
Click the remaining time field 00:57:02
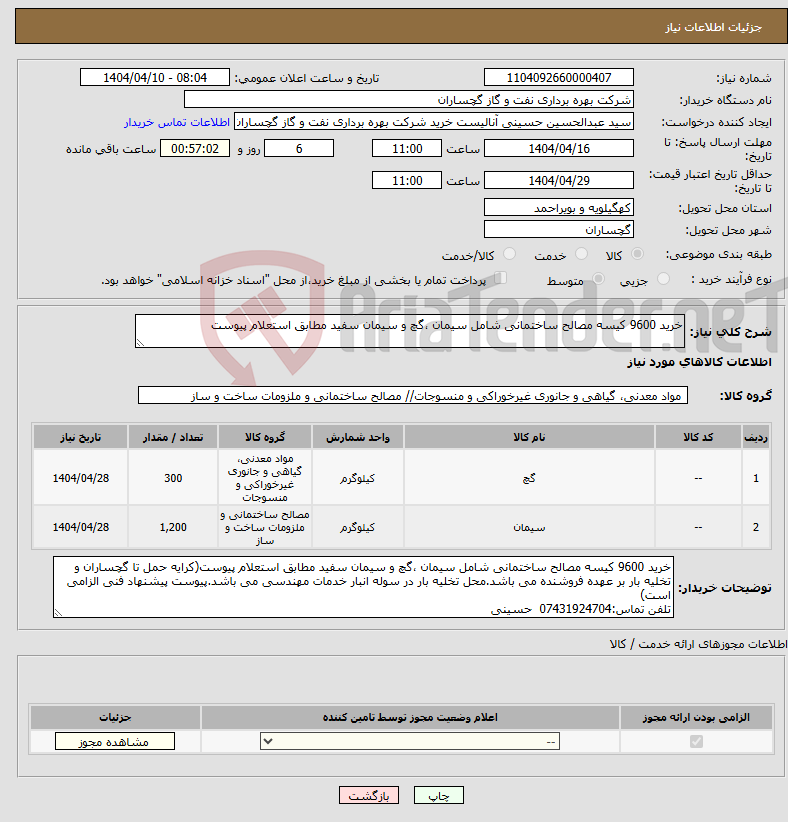pos(195,148)
